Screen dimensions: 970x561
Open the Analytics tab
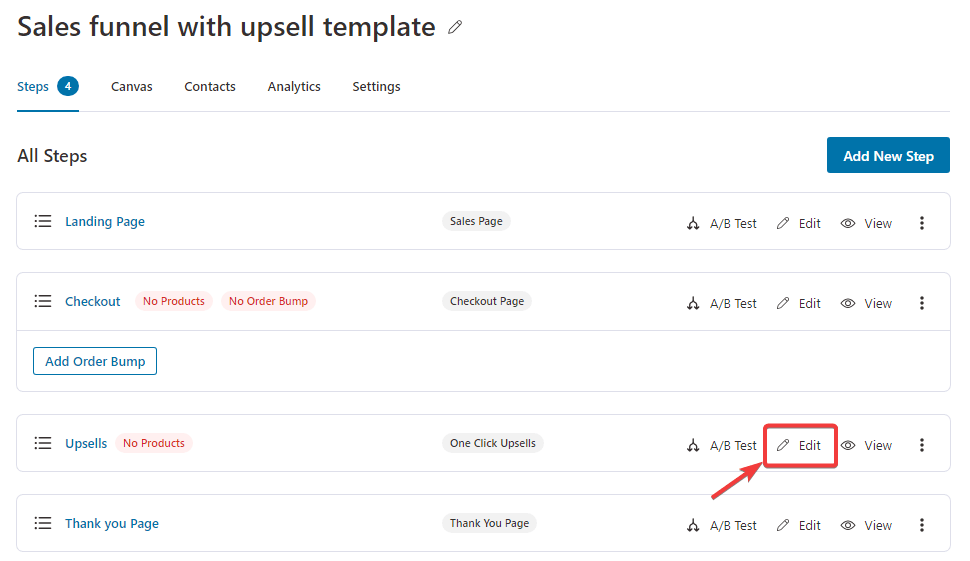294,87
